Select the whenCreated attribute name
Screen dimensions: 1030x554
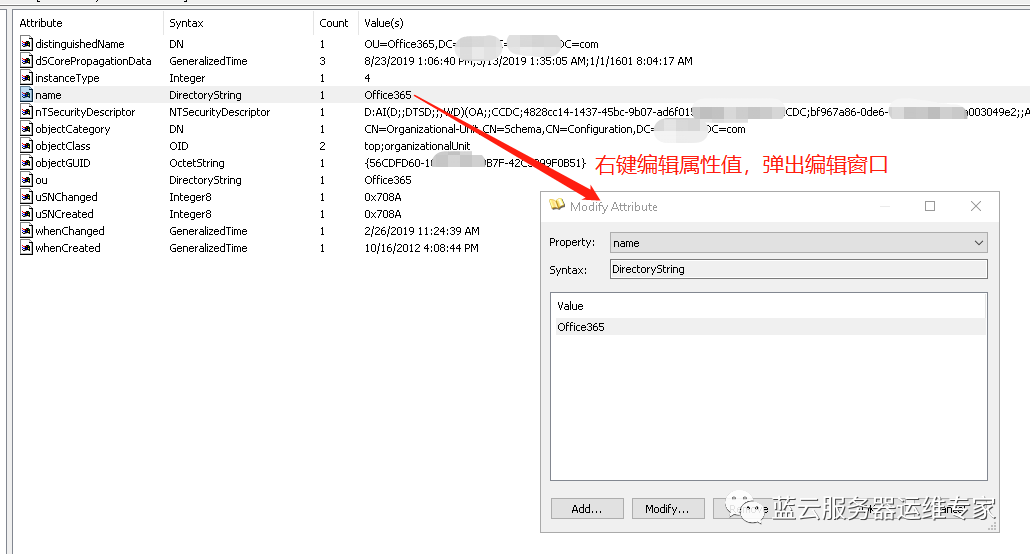(x=68, y=248)
